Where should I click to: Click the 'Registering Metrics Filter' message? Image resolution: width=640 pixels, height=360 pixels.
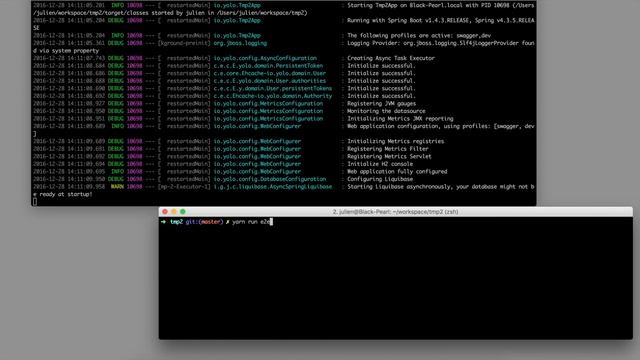[388, 149]
